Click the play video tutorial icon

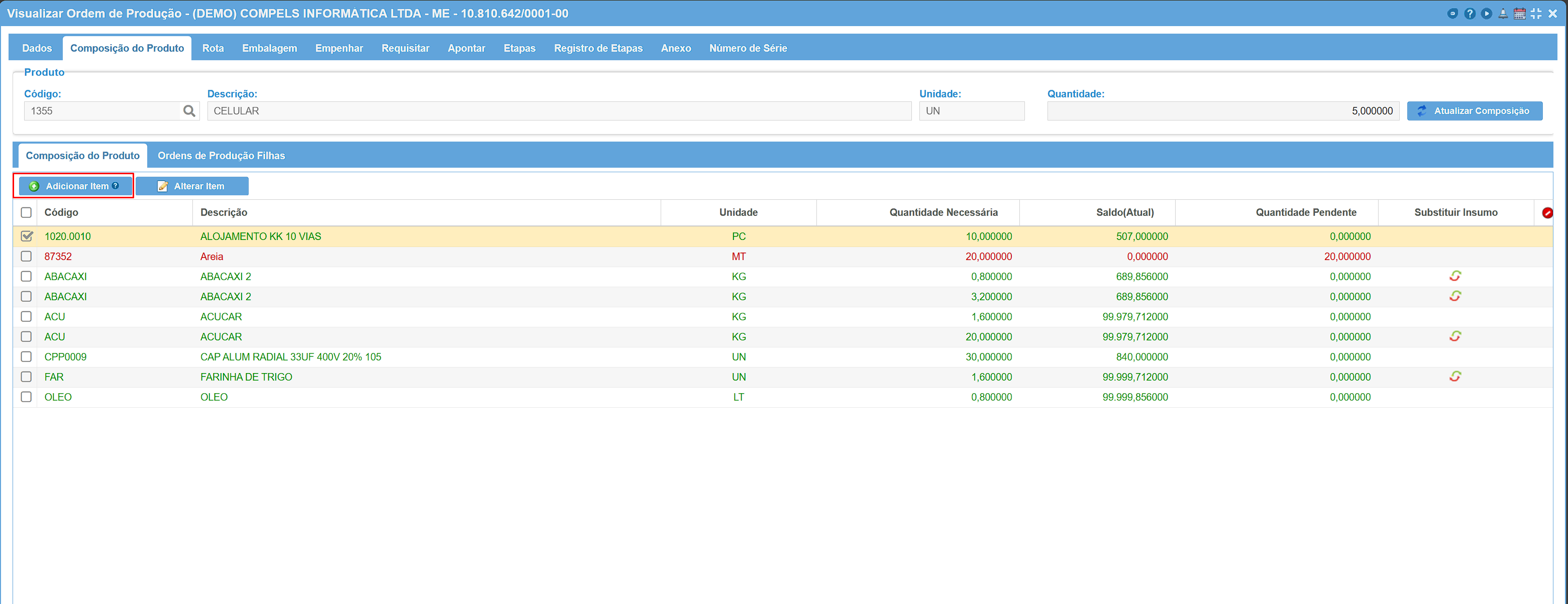coord(1487,14)
